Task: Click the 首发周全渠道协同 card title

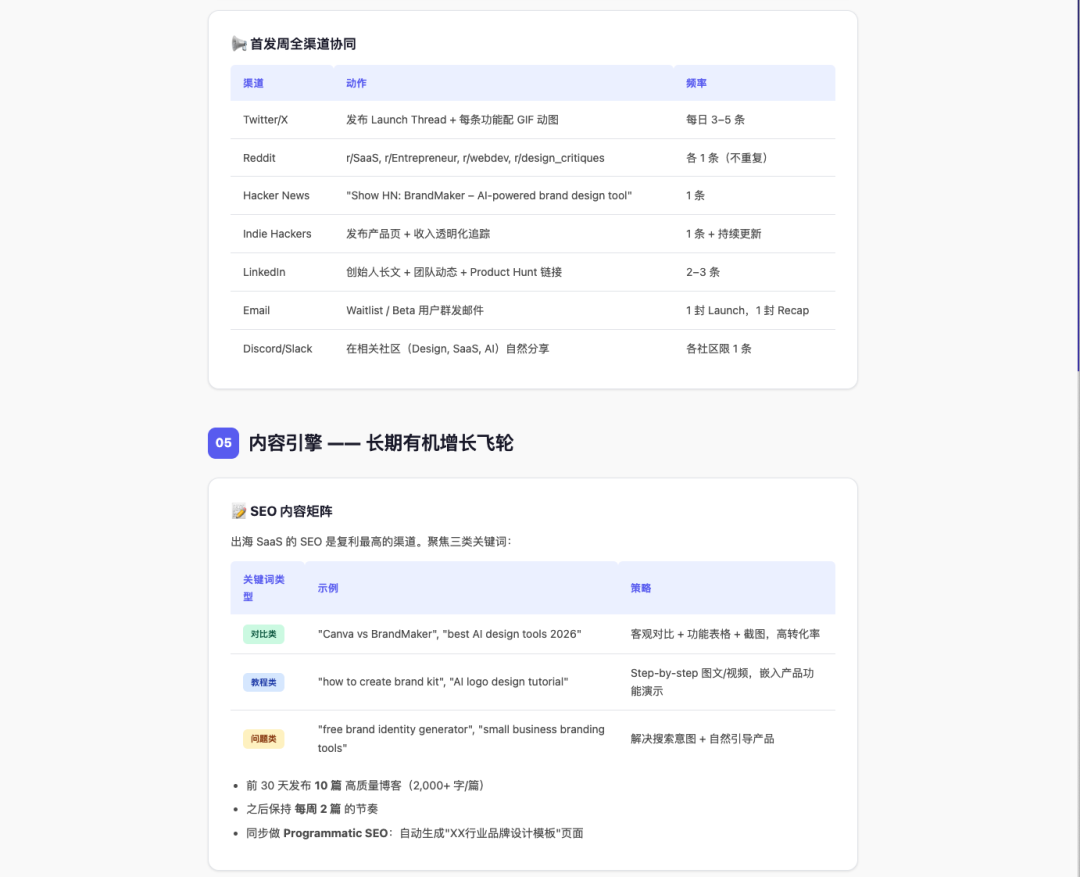Action: click(303, 44)
